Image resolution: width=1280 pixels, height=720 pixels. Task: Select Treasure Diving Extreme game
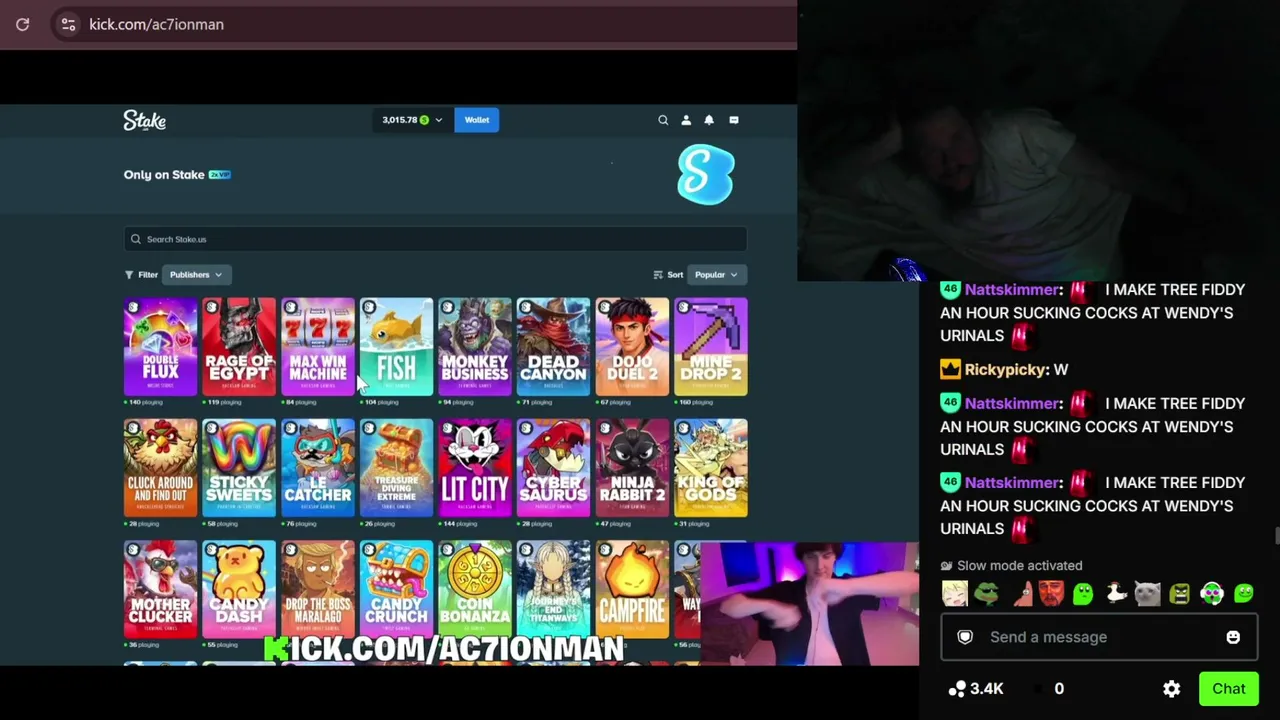click(x=396, y=468)
